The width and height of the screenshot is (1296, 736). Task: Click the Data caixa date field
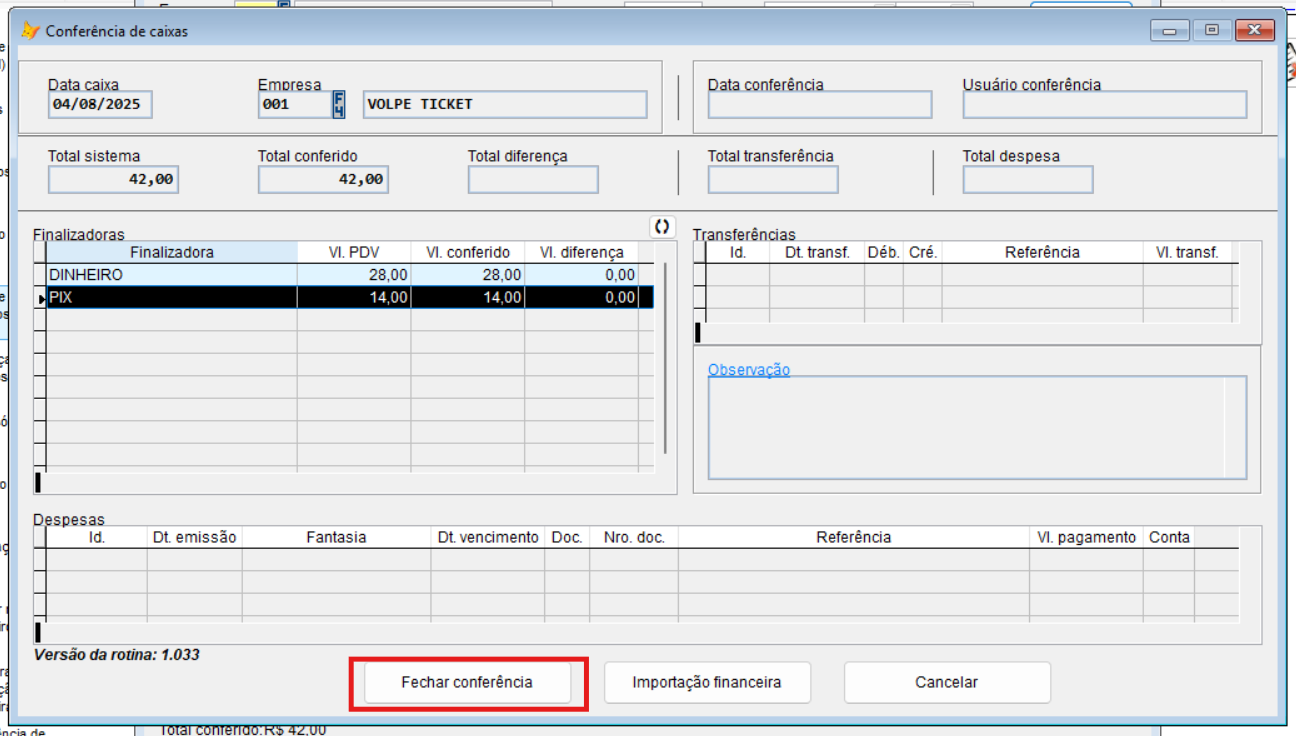pyautogui.click(x=100, y=105)
